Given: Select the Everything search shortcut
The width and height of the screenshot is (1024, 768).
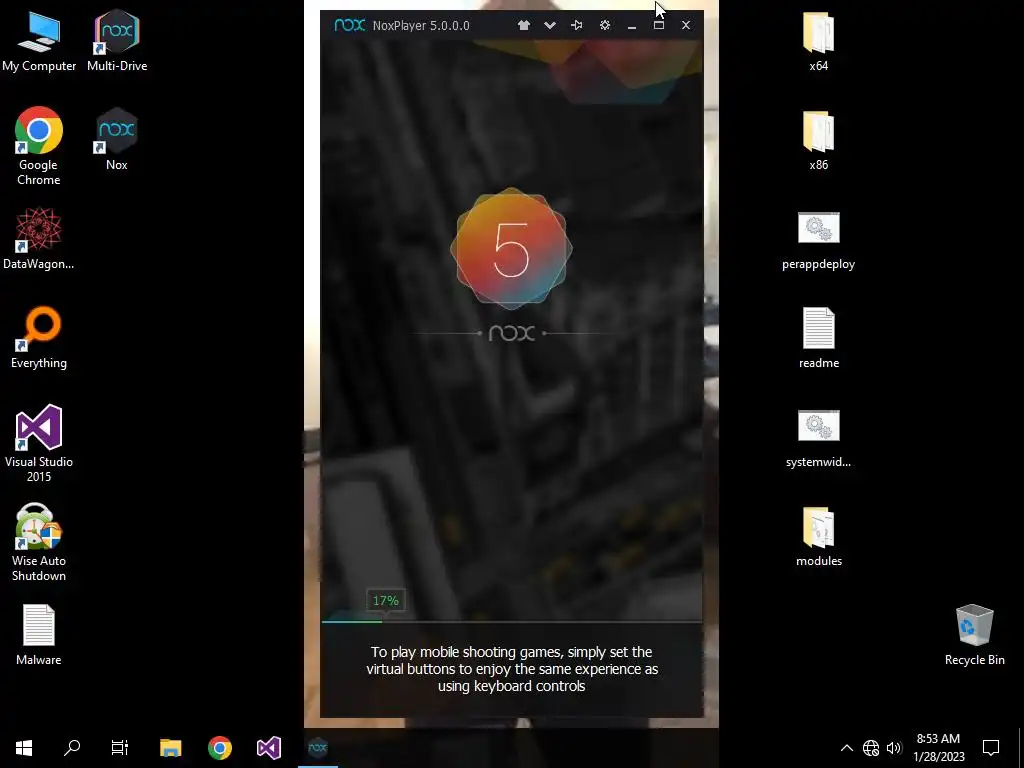Looking at the screenshot, I should click(x=39, y=338).
